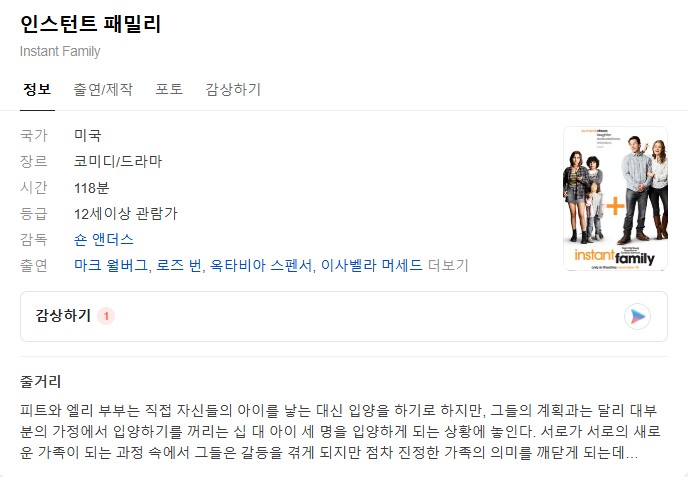Click the Instant Family English subtitle
The image size is (688, 477).
tap(60, 51)
